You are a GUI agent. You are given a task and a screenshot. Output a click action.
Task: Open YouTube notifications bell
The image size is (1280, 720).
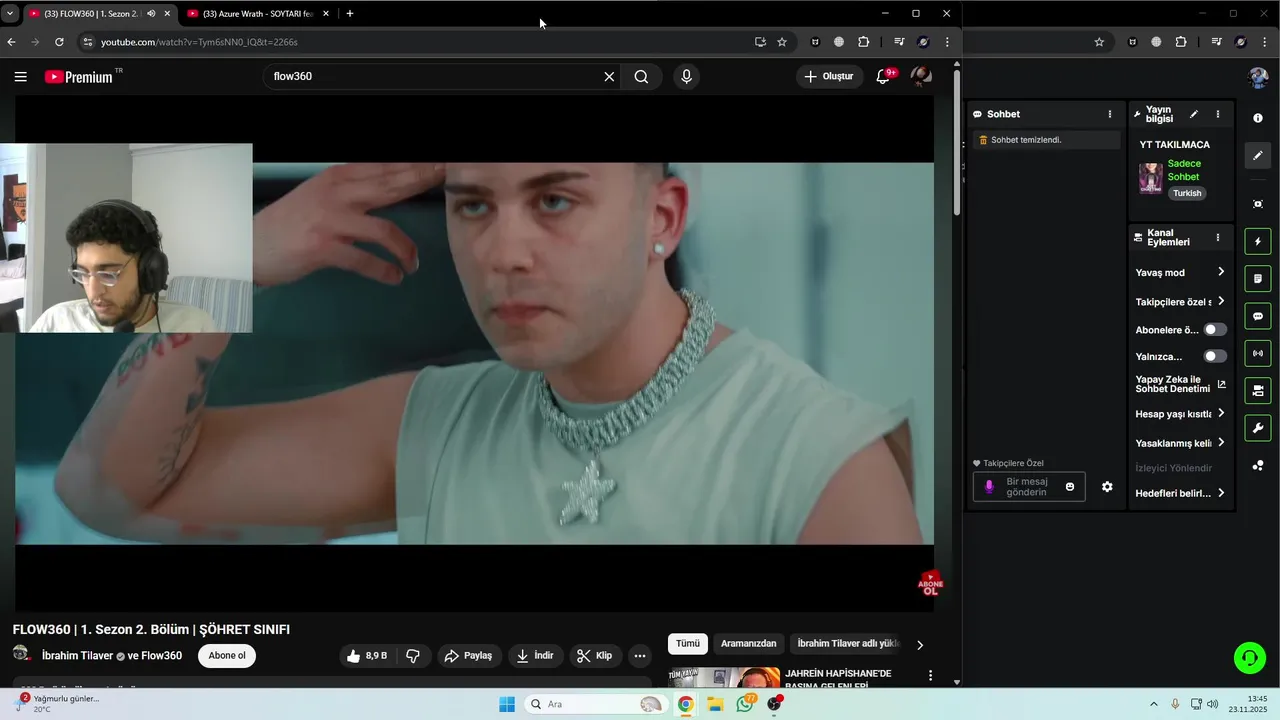pos(883,77)
